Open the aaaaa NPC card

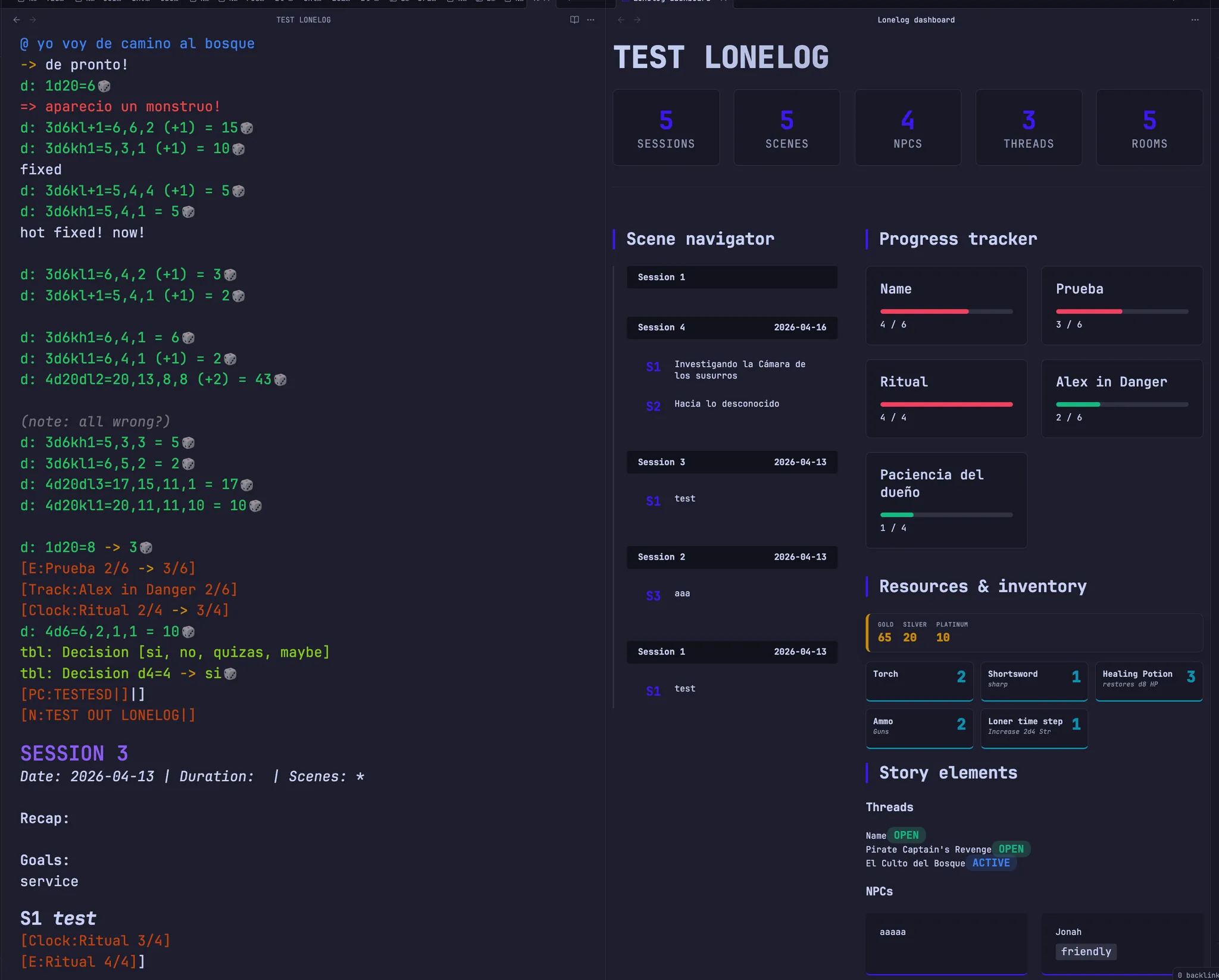click(946, 944)
